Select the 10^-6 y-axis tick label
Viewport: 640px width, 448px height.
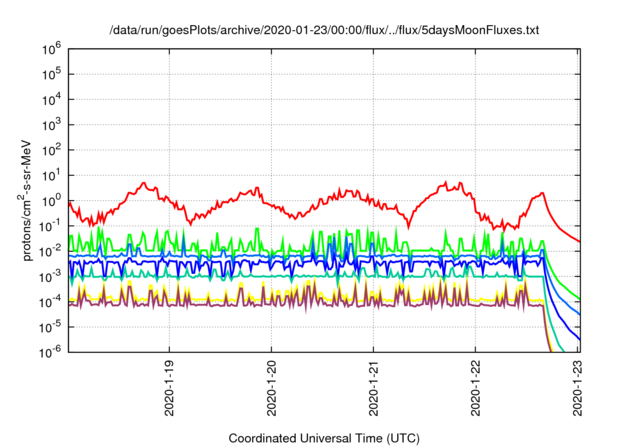click(51, 353)
